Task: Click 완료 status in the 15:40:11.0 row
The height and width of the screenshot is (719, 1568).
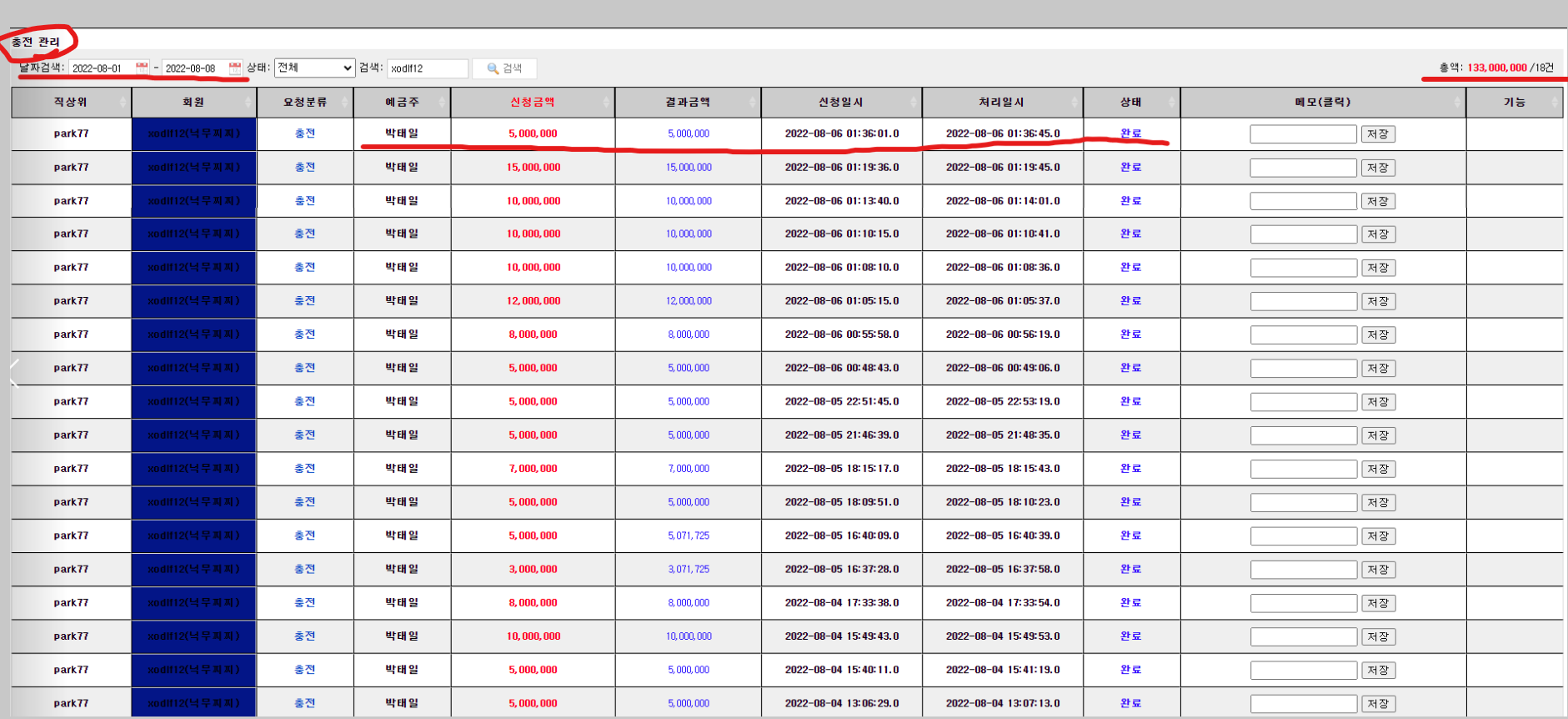Action: (x=1131, y=669)
